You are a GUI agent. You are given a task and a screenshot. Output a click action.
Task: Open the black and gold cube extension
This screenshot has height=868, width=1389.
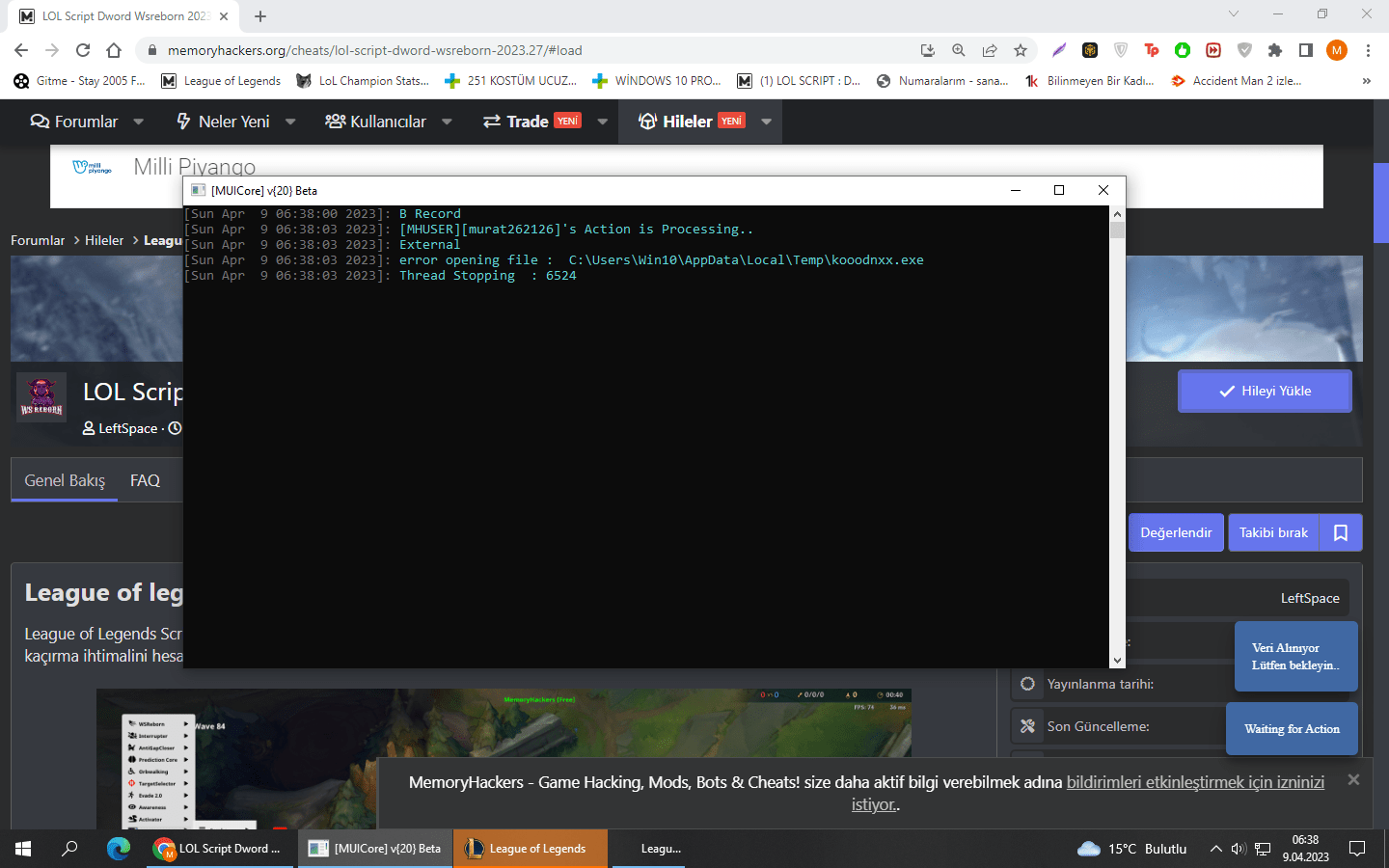pos(1090,50)
